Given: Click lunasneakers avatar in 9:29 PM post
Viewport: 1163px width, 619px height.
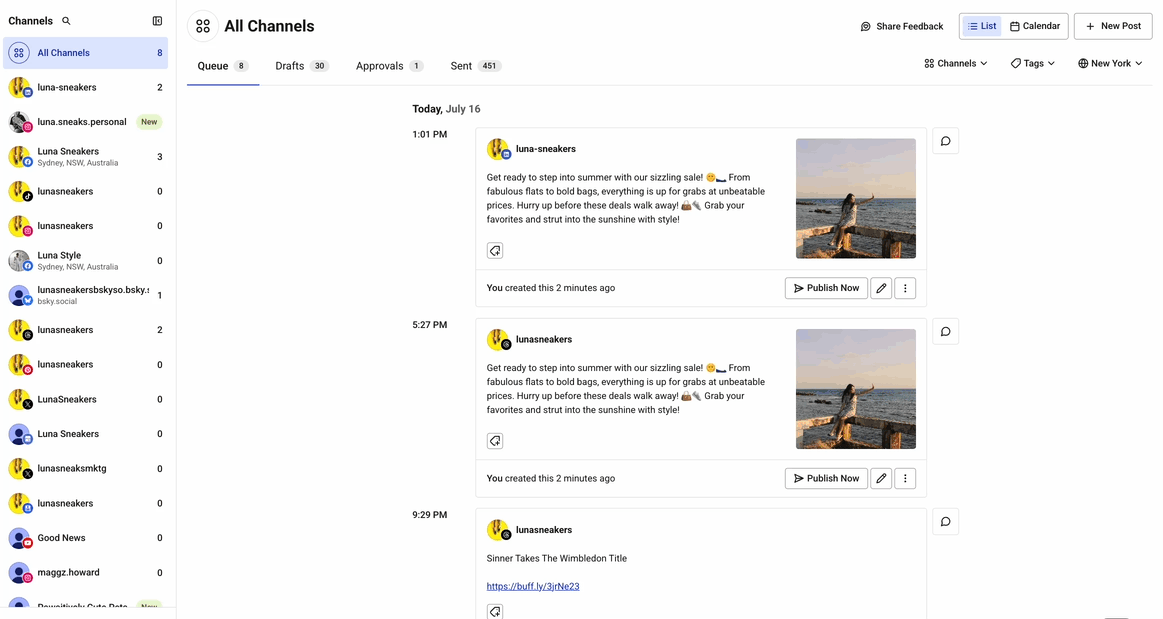Looking at the screenshot, I should pos(498,530).
